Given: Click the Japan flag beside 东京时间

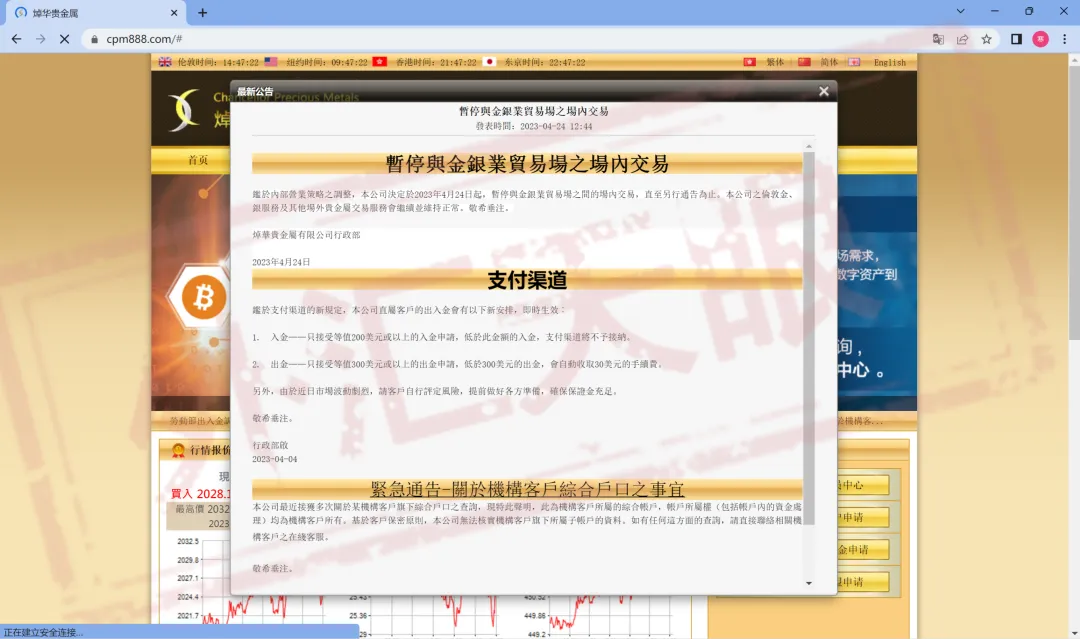Looking at the screenshot, I should 490,62.
